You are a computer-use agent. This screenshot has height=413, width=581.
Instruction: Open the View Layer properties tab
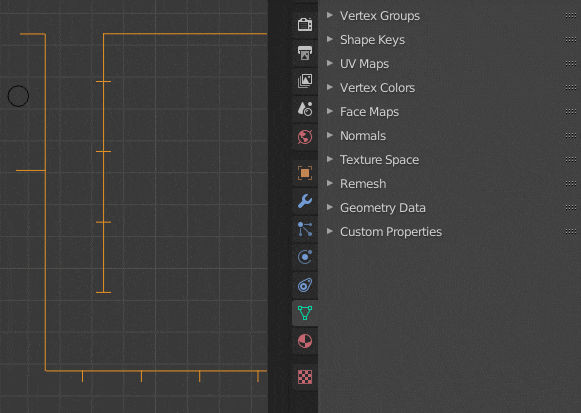click(x=305, y=80)
